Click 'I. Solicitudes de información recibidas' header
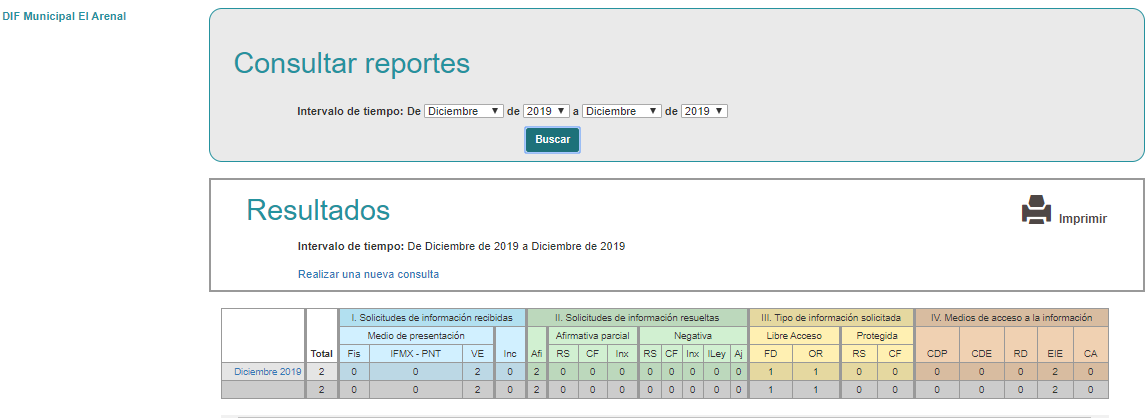The height and width of the screenshot is (418, 1145). (432, 318)
